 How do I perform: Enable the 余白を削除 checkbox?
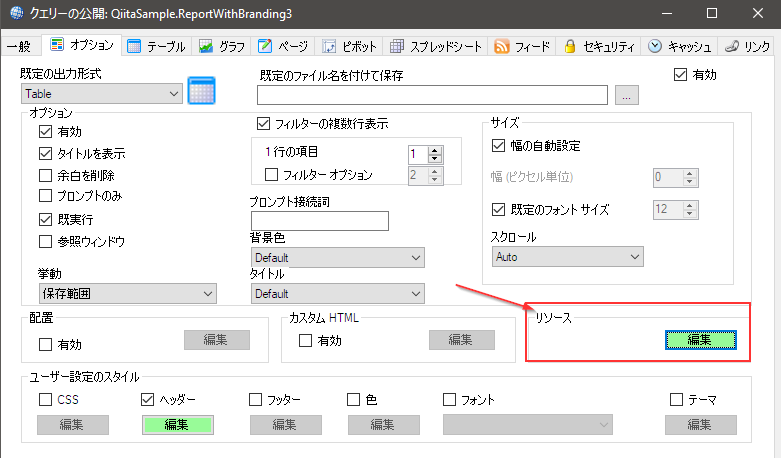click(x=45, y=175)
